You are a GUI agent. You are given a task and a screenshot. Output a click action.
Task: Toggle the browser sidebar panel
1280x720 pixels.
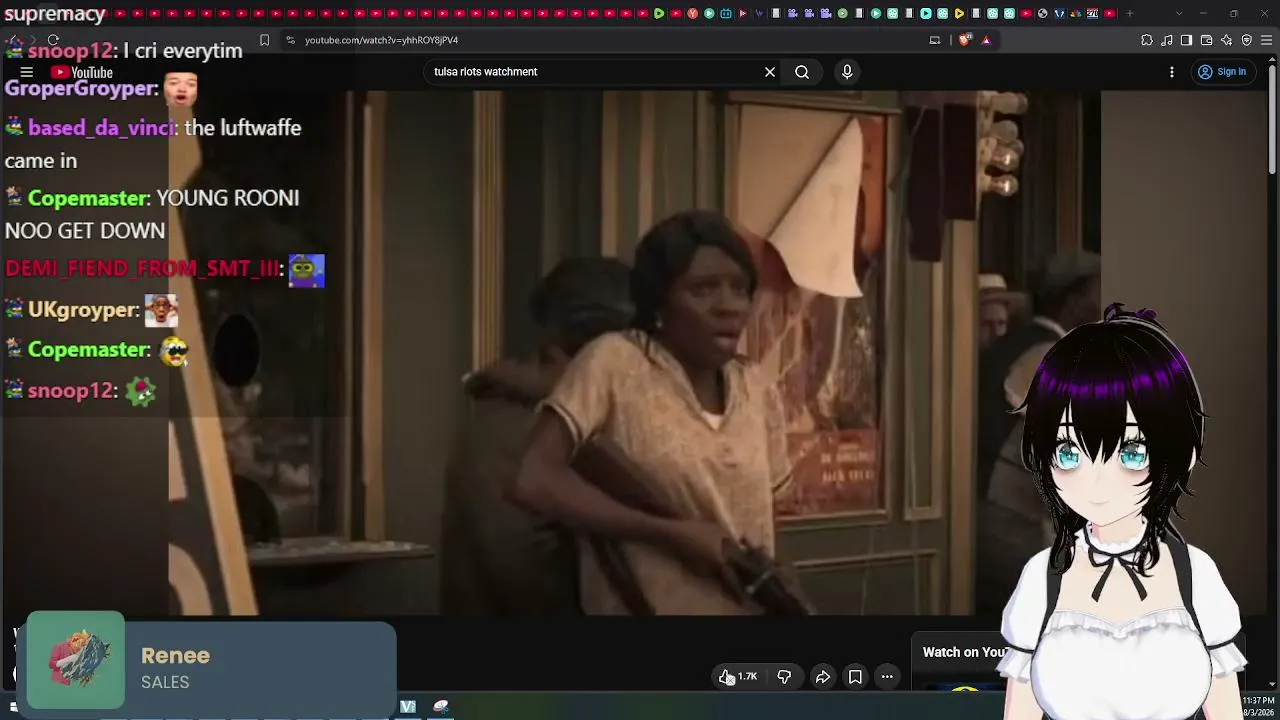click(1186, 40)
